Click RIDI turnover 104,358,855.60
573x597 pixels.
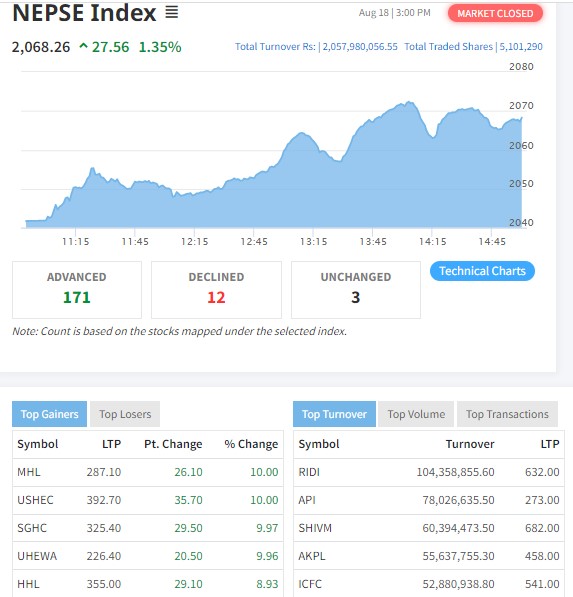[455, 472]
